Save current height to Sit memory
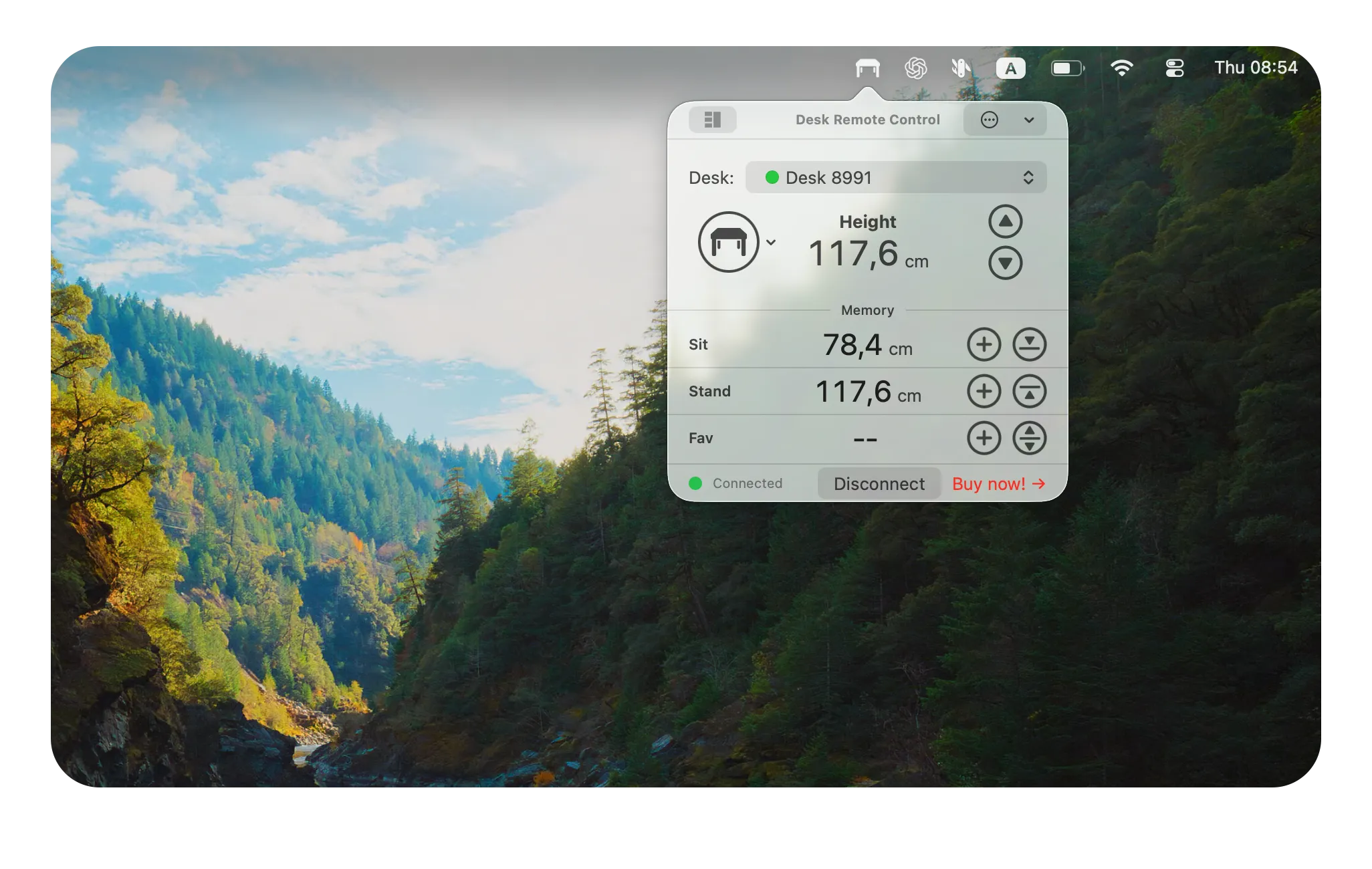Screen dimensions: 1372x869 pyautogui.click(x=984, y=344)
